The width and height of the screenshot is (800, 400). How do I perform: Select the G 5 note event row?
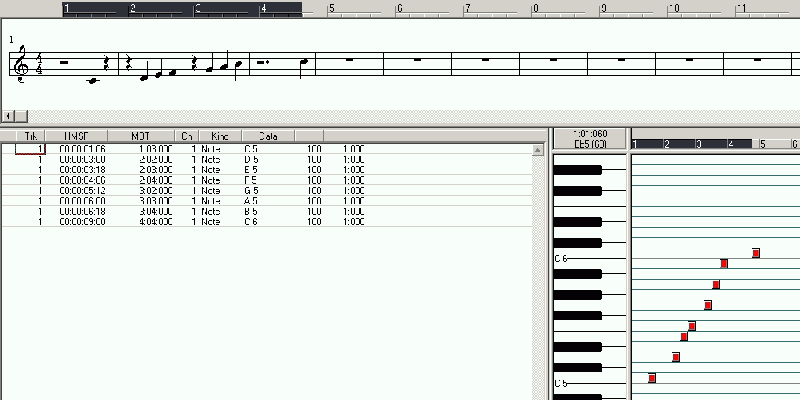click(200, 190)
